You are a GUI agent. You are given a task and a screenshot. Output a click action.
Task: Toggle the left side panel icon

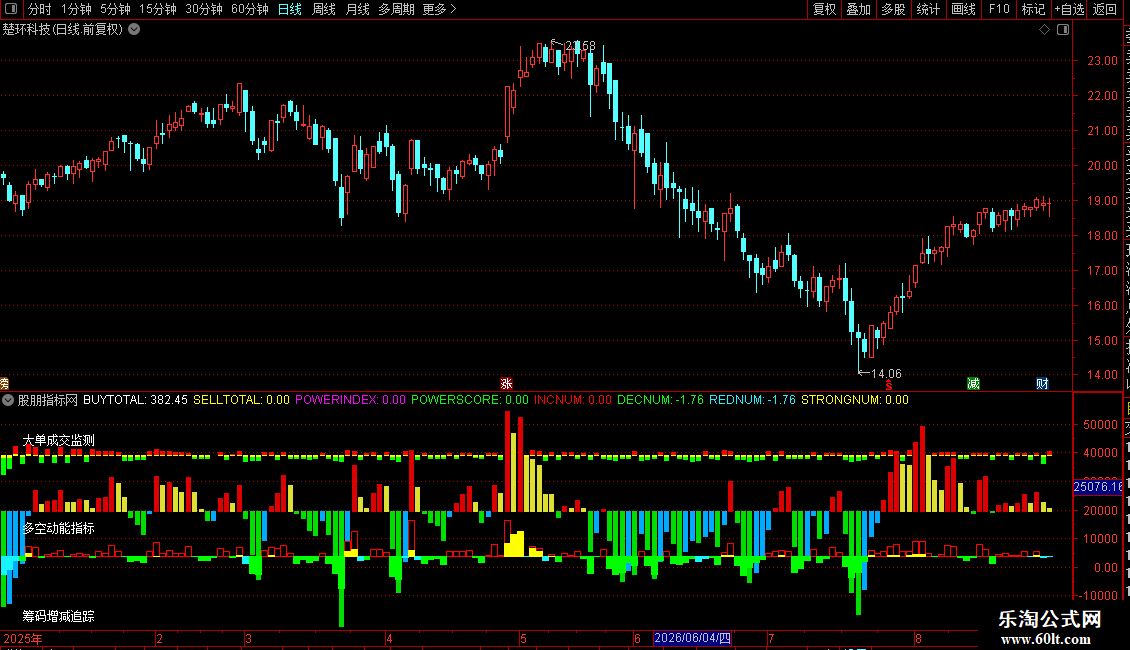(x=11, y=9)
